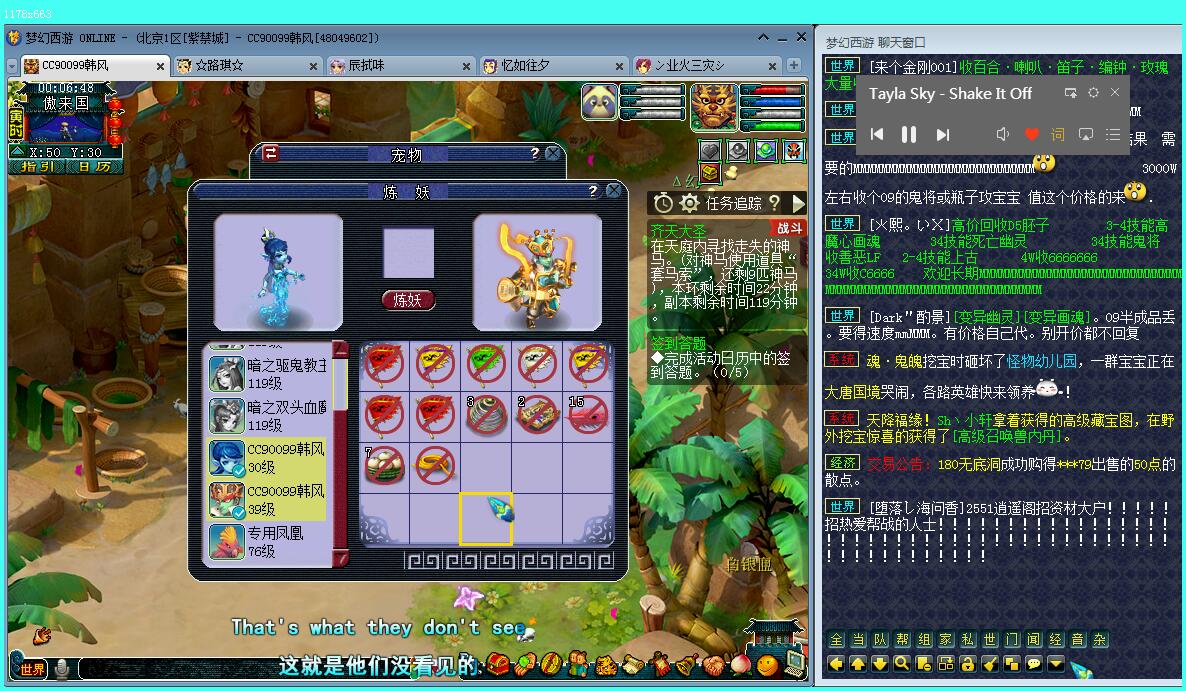Toggle the voice microphone input
1186x691 pixels.
62,668
